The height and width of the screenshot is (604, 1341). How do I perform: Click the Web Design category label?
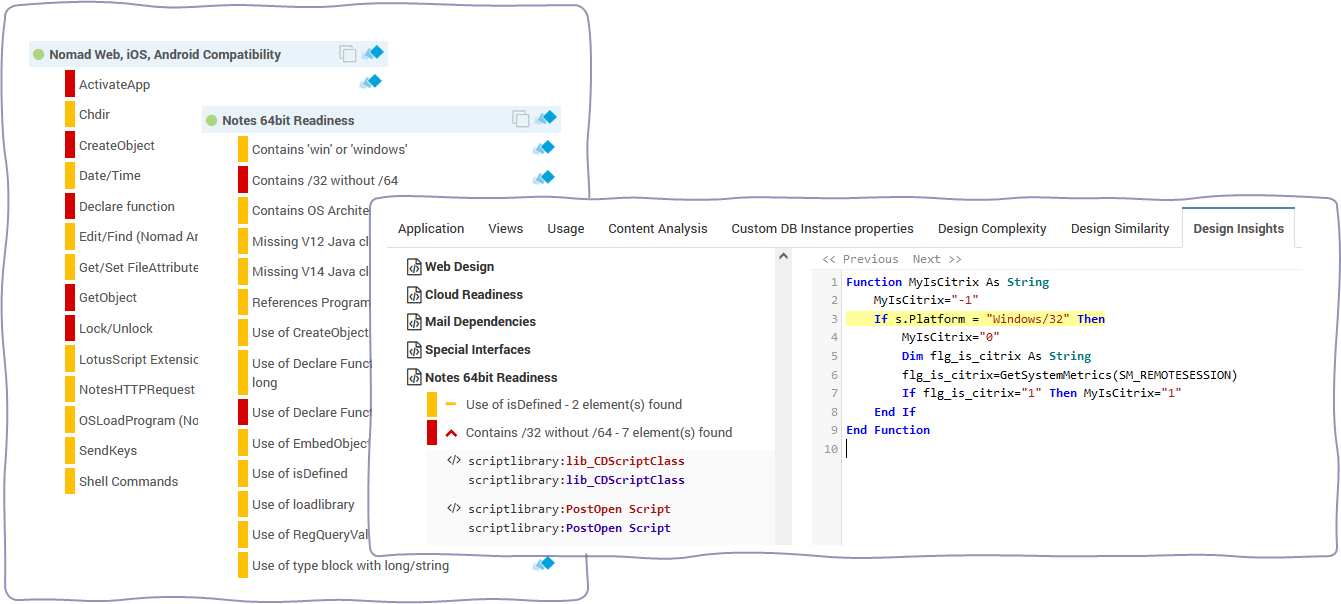coord(460,267)
